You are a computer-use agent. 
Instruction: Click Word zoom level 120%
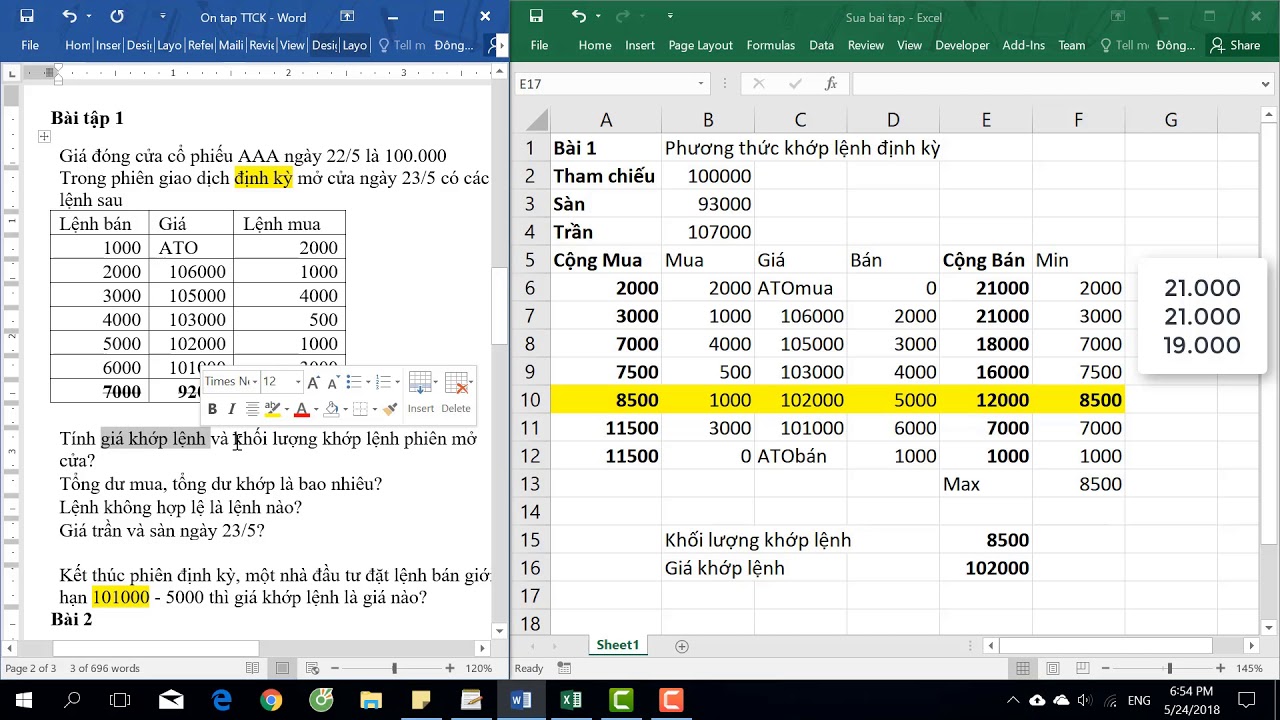479,668
